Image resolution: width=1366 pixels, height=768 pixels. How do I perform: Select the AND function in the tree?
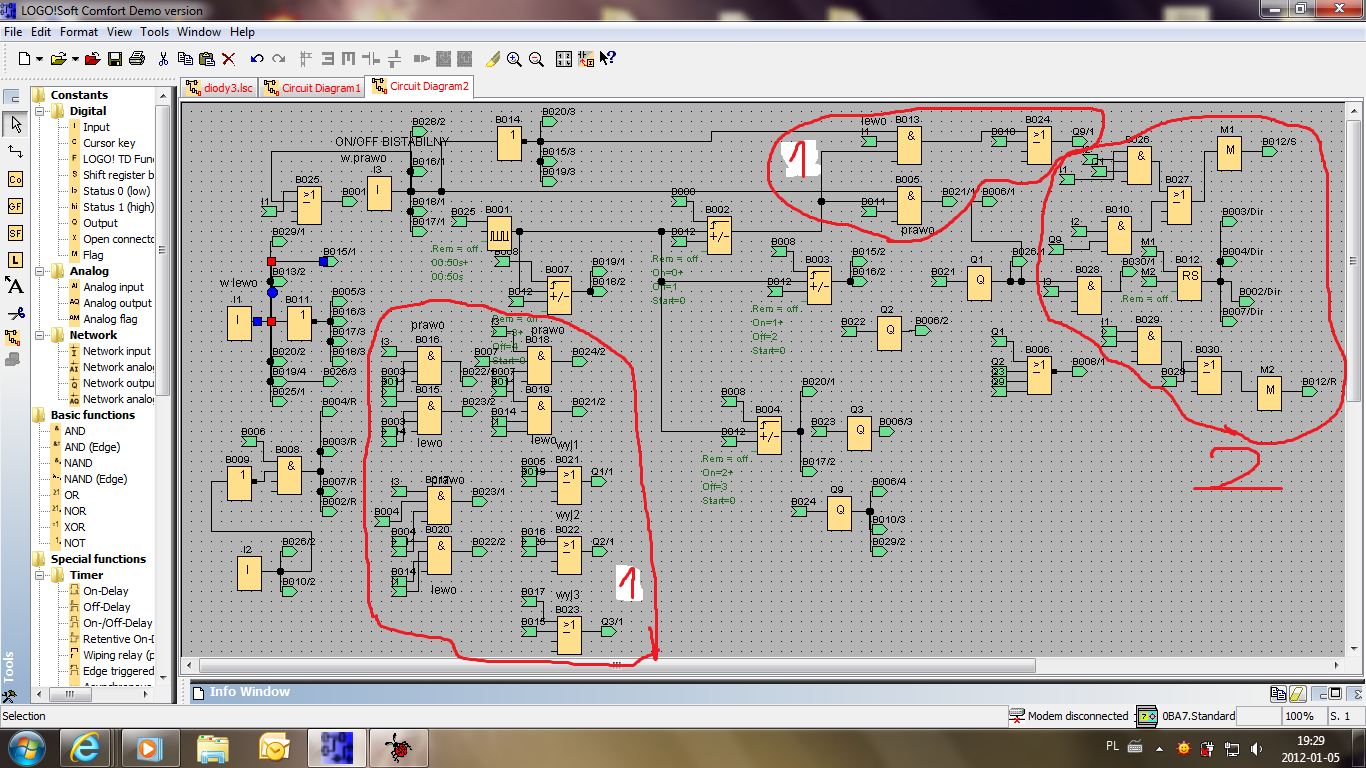[x=75, y=431]
